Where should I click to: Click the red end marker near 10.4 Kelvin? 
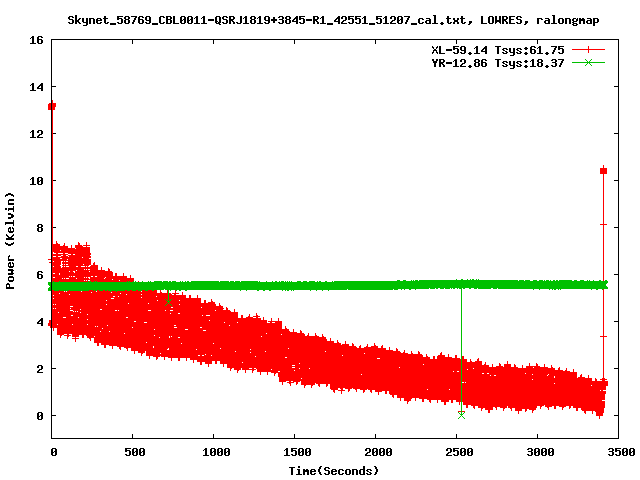(x=604, y=171)
